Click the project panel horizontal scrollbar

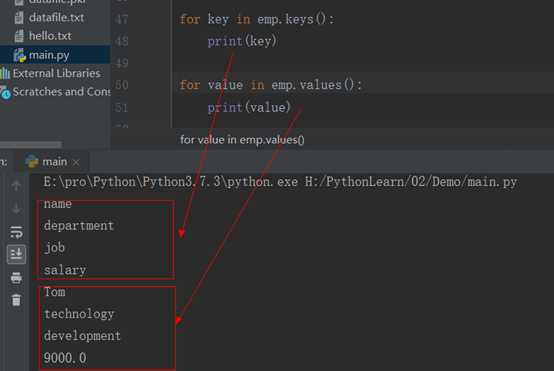31,145
